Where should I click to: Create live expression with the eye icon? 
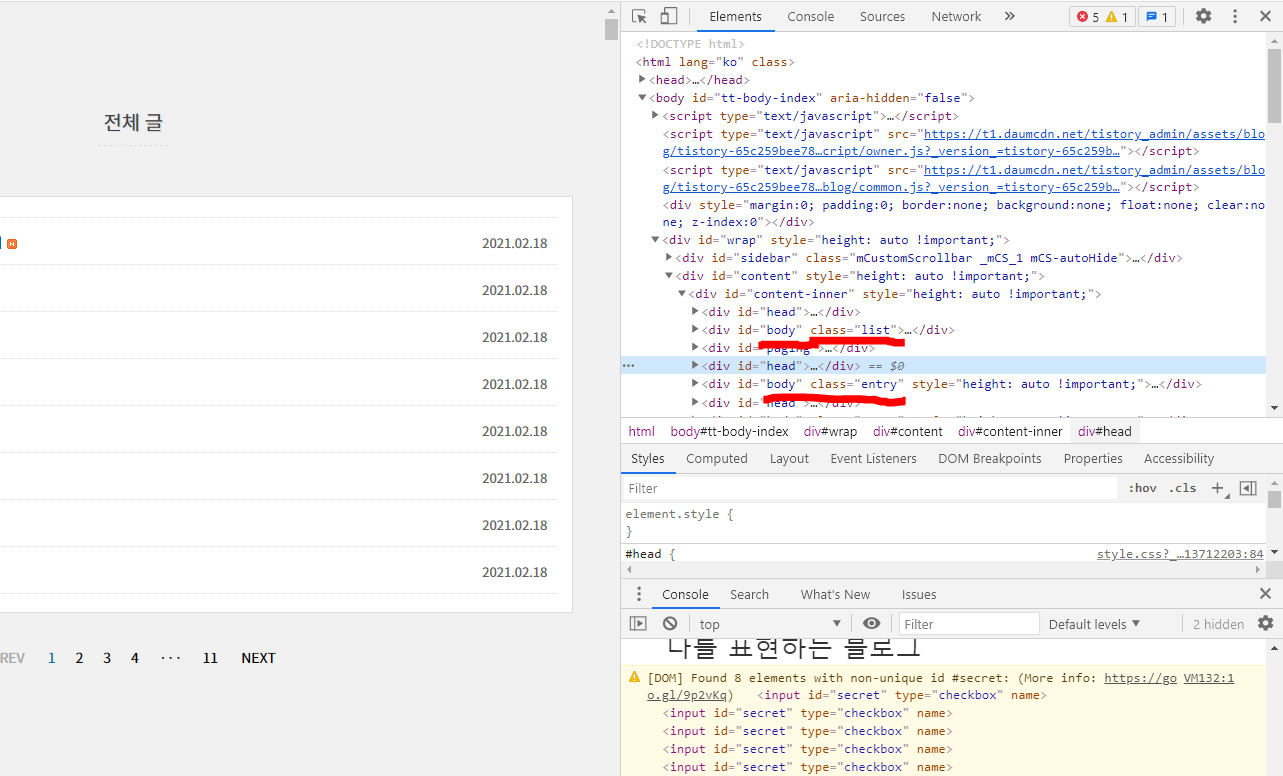(872, 623)
